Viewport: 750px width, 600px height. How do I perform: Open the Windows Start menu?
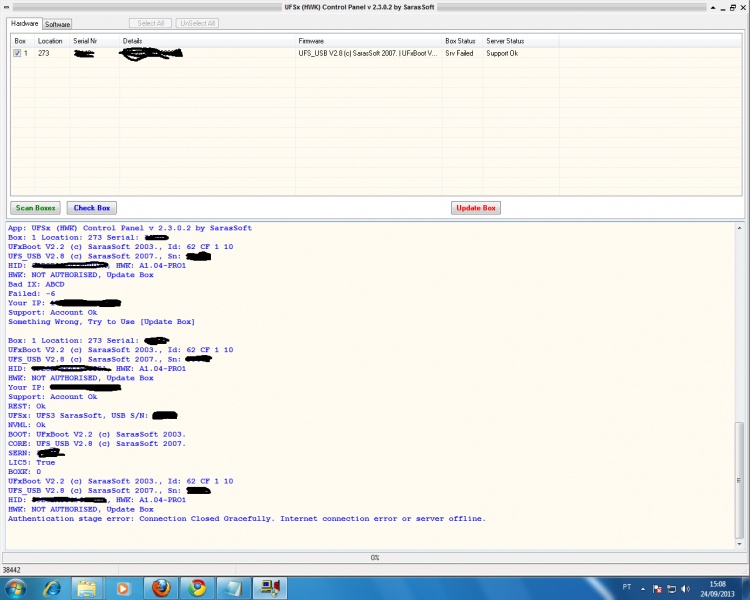pos(15,588)
